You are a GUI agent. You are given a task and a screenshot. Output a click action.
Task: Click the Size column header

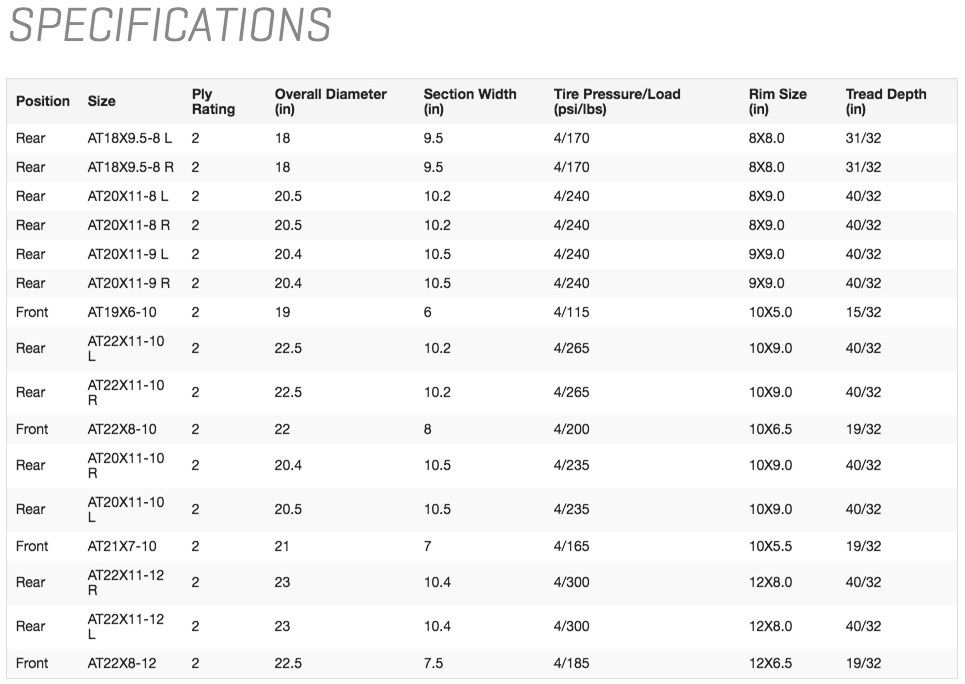point(102,101)
